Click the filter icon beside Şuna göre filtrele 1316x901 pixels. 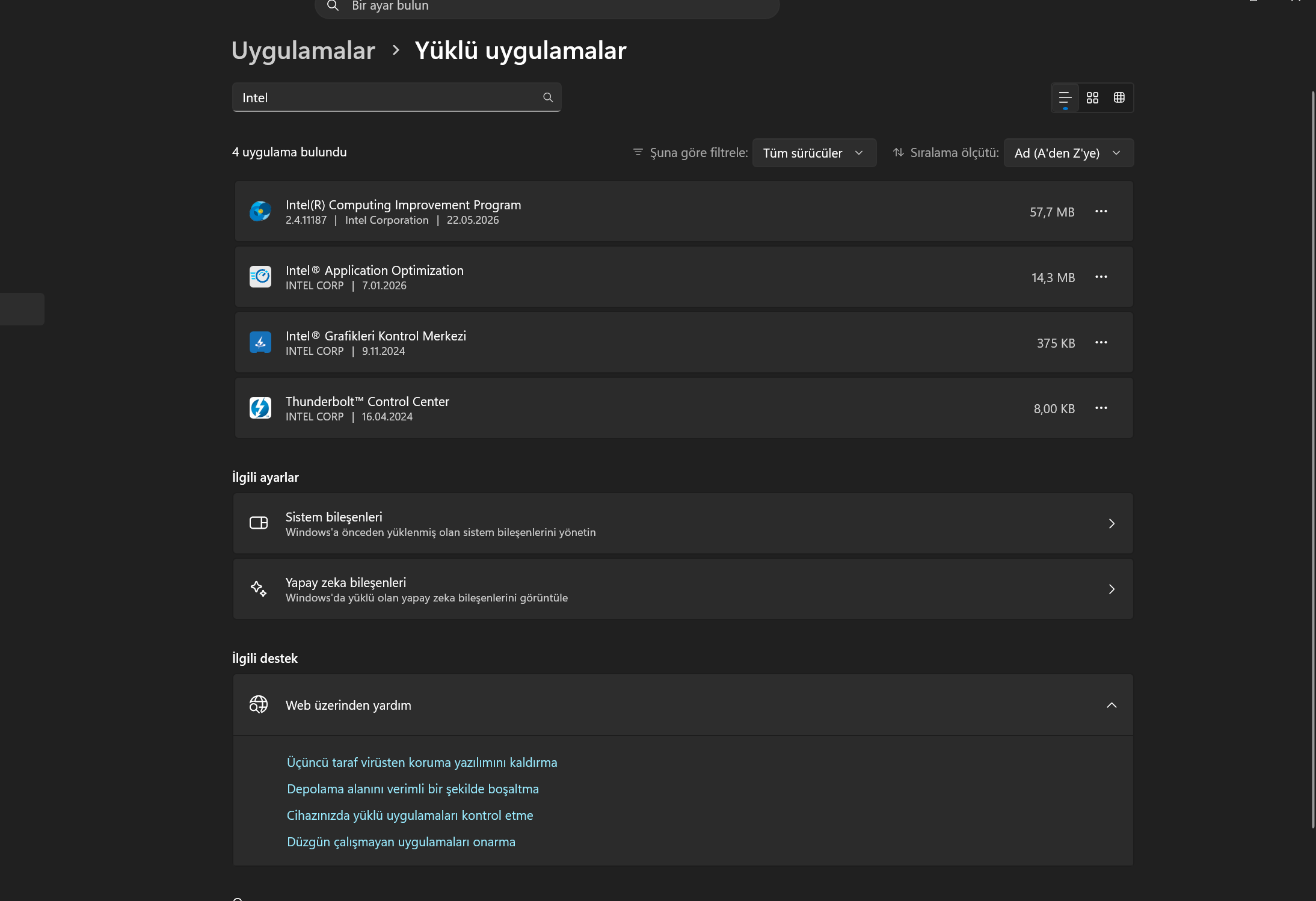coord(638,152)
